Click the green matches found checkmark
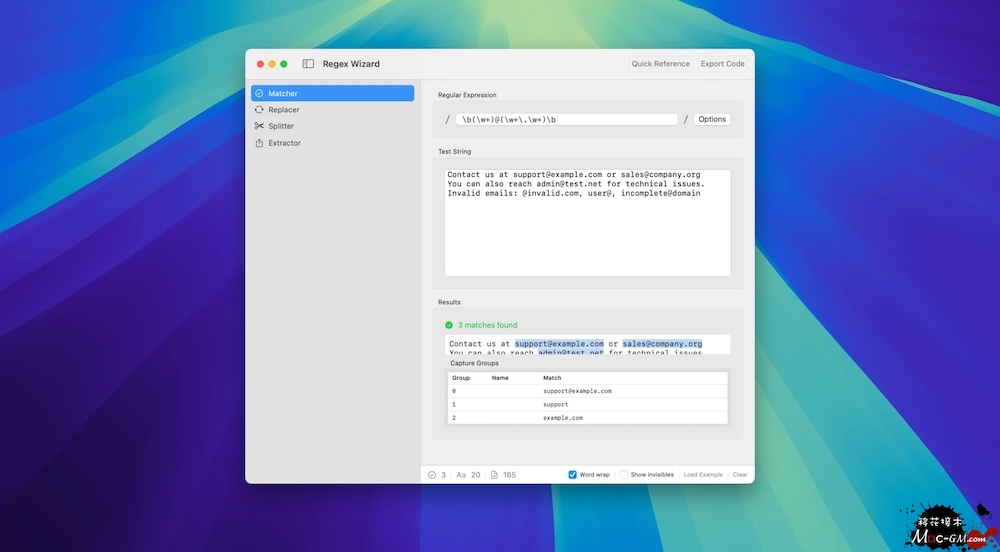 [x=449, y=325]
